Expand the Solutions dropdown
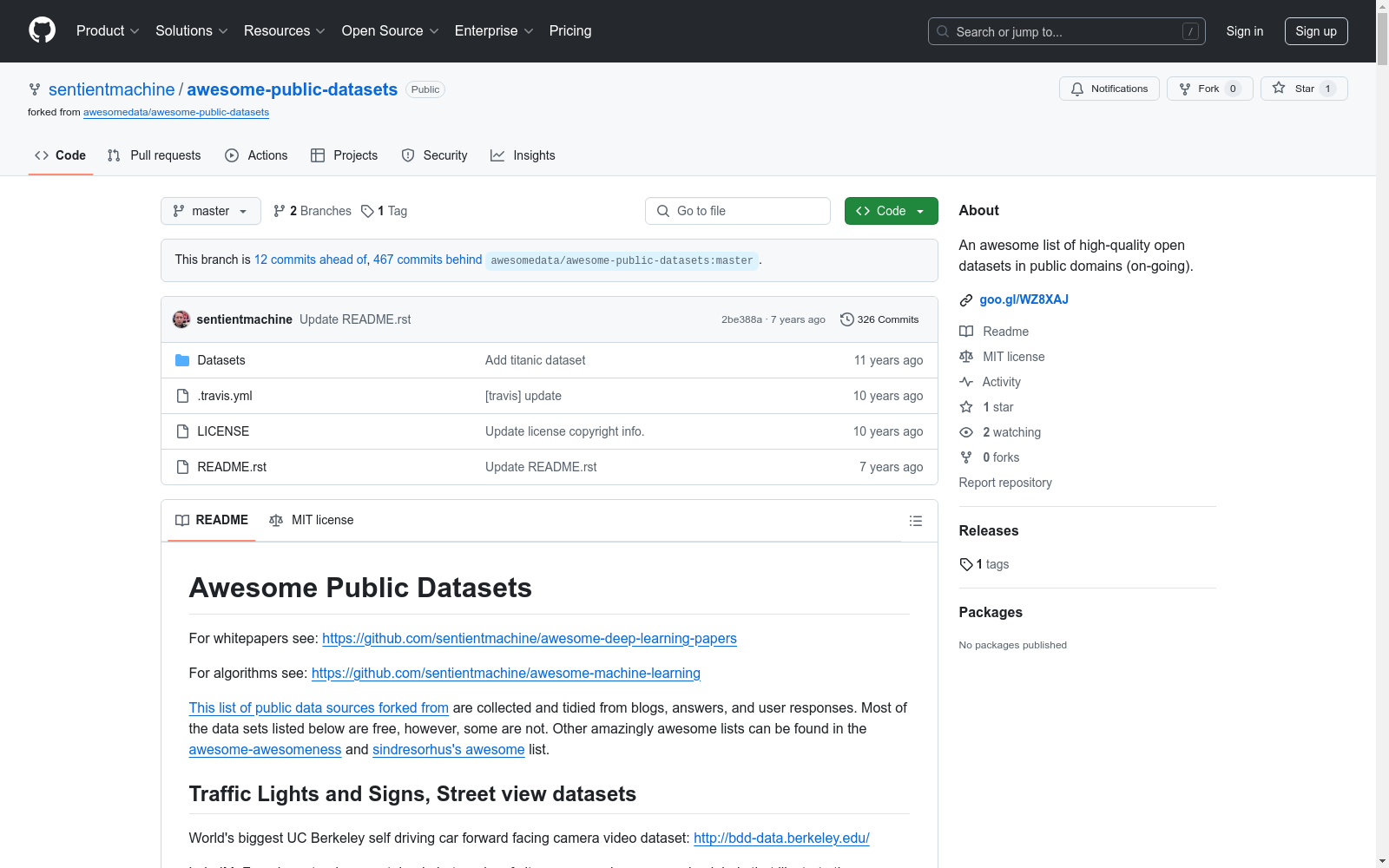Image resolution: width=1389 pixels, height=868 pixels. (x=192, y=31)
